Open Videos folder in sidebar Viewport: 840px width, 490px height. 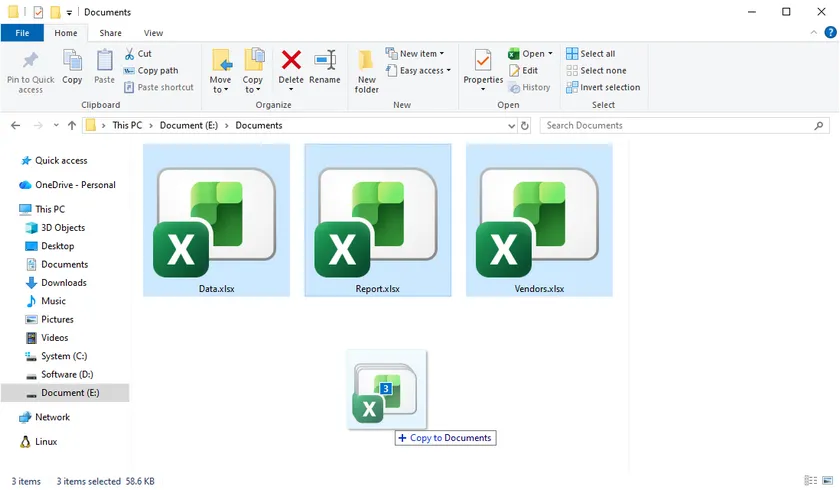(x=47, y=337)
